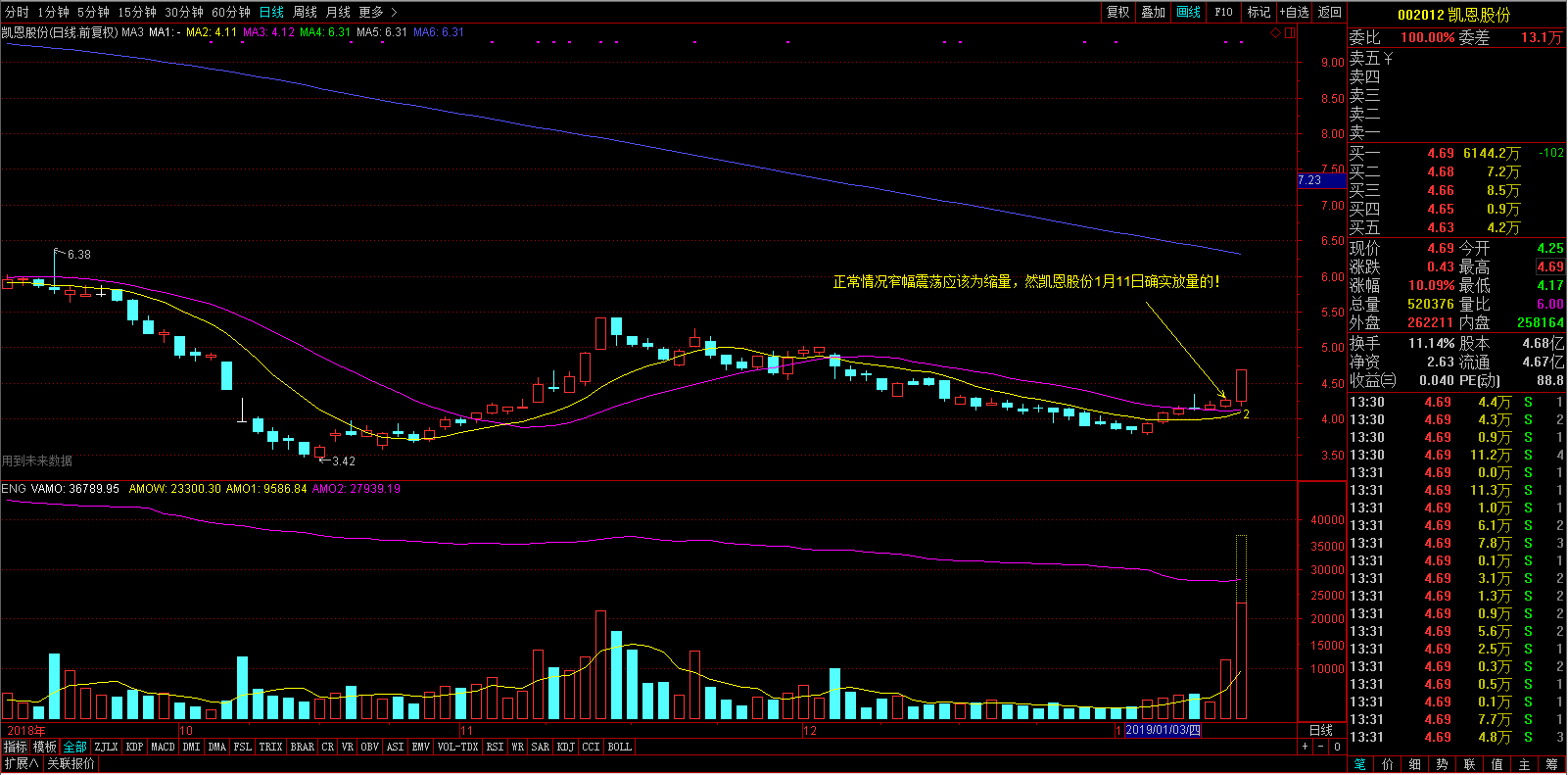Select the 日线 daily chart tab
This screenshot has height=775, width=1568.
(x=271, y=12)
